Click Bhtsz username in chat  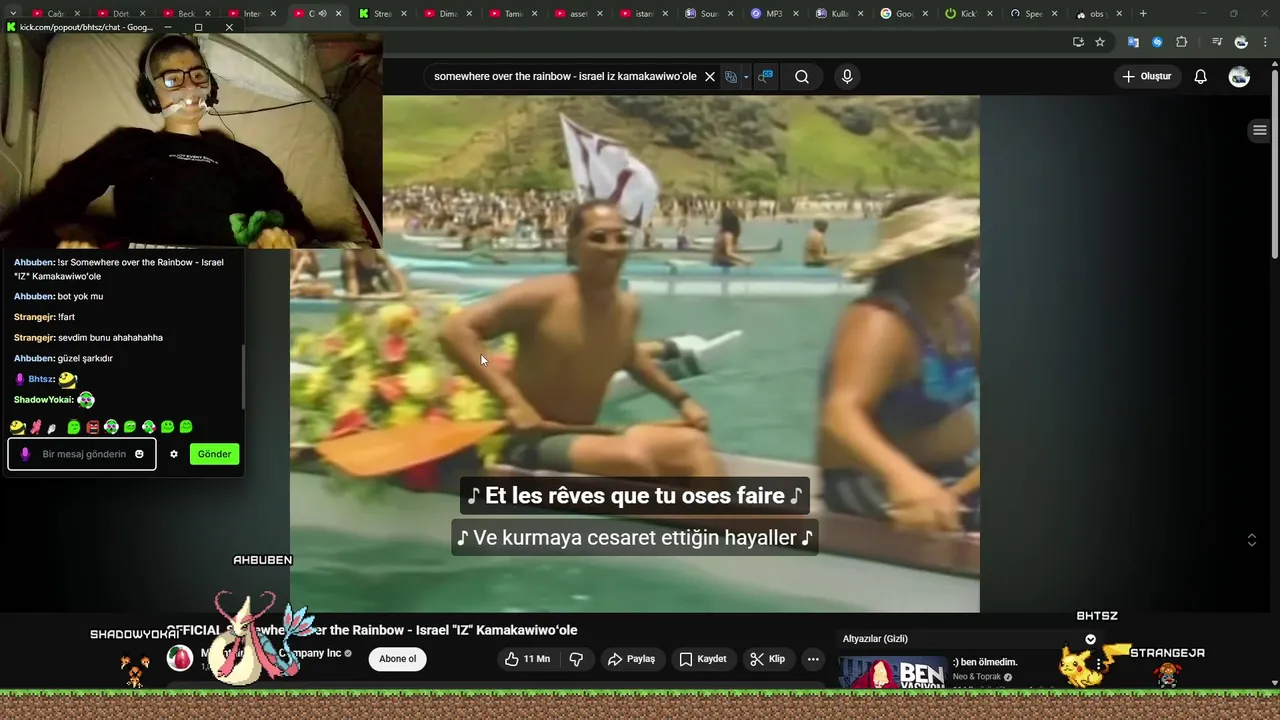coord(41,379)
